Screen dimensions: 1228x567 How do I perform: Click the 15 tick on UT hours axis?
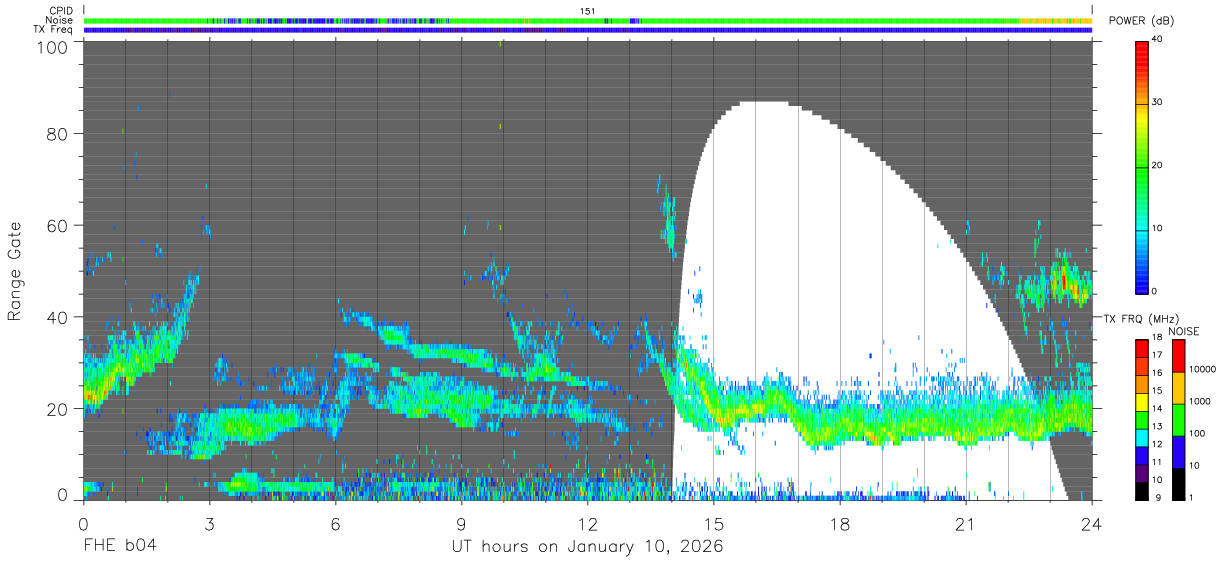(714, 523)
